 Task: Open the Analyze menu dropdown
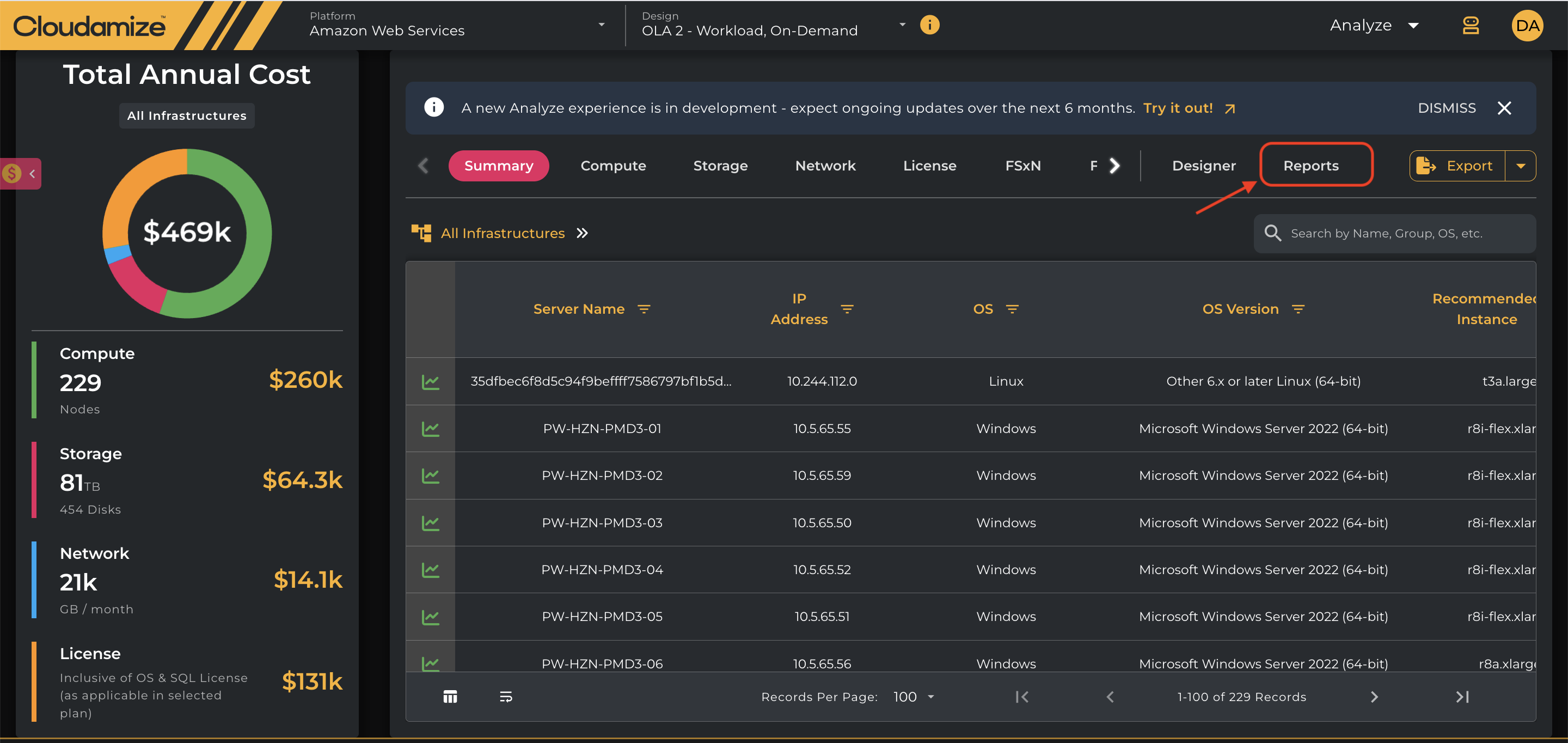click(1374, 26)
